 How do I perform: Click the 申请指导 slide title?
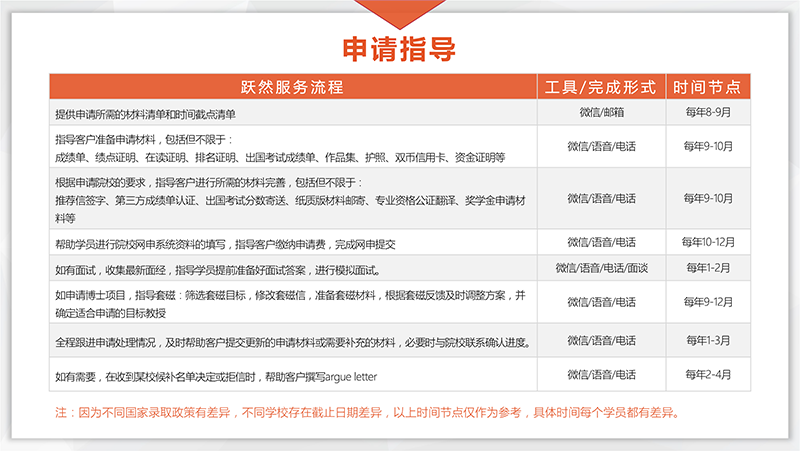pyautogui.click(x=400, y=48)
